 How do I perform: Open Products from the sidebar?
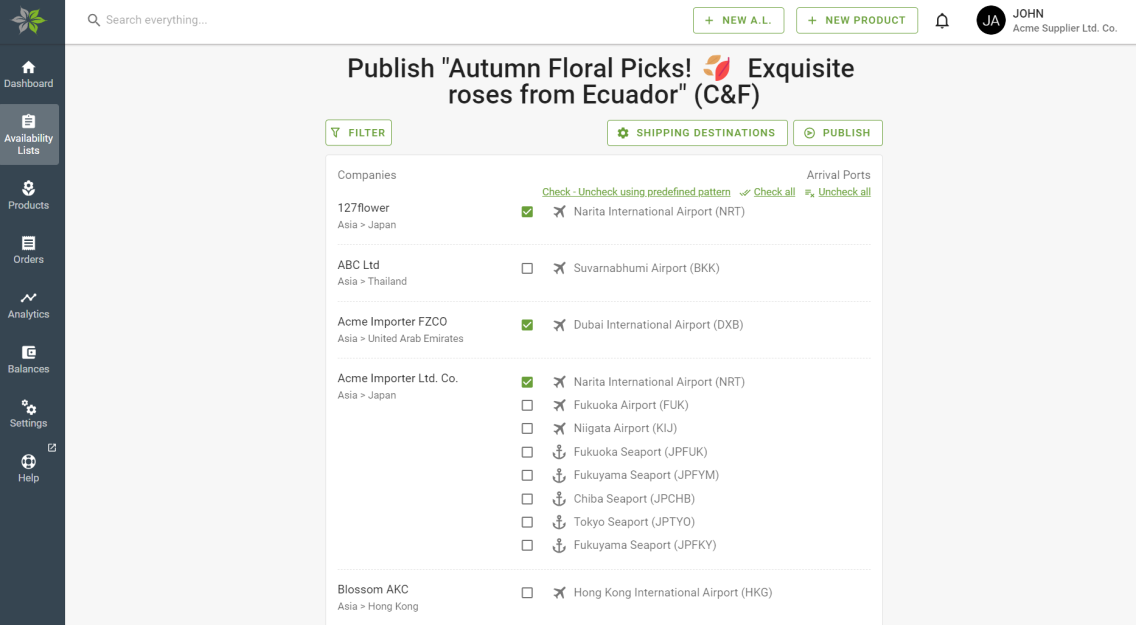(x=29, y=196)
